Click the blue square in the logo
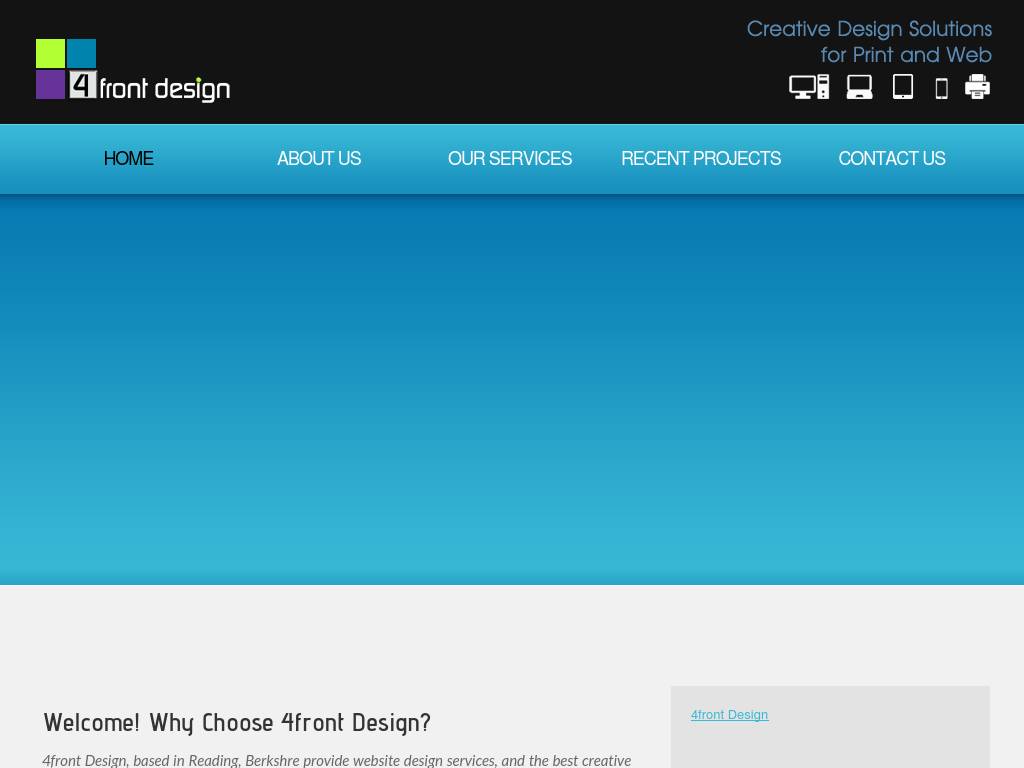This screenshot has height=768, width=1024. (x=81, y=54)
